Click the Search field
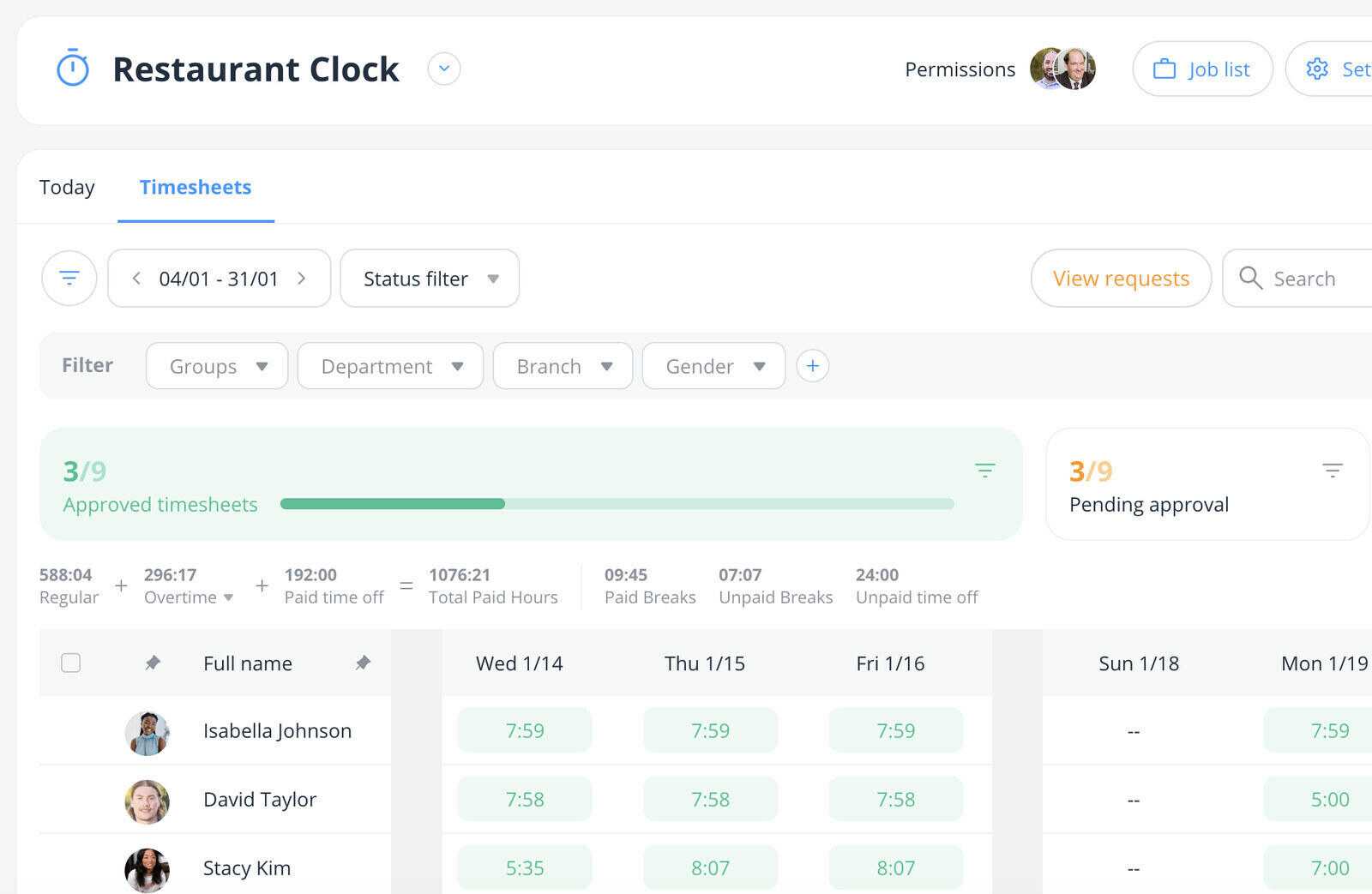The image size is (1372, 894). click(1297, 278)
